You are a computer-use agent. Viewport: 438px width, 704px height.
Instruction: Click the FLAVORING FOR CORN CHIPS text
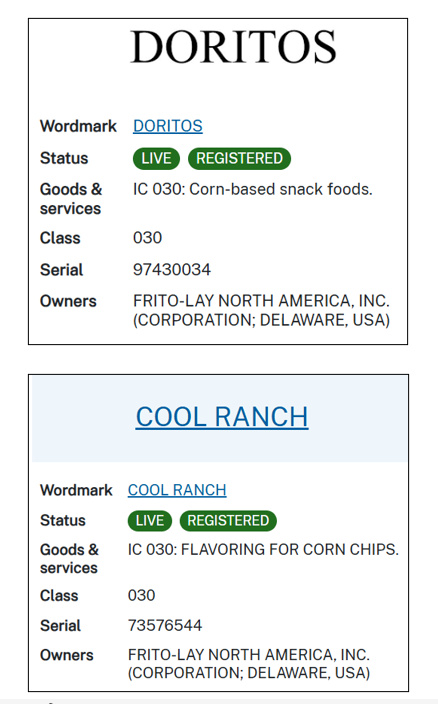pos(263,550)
